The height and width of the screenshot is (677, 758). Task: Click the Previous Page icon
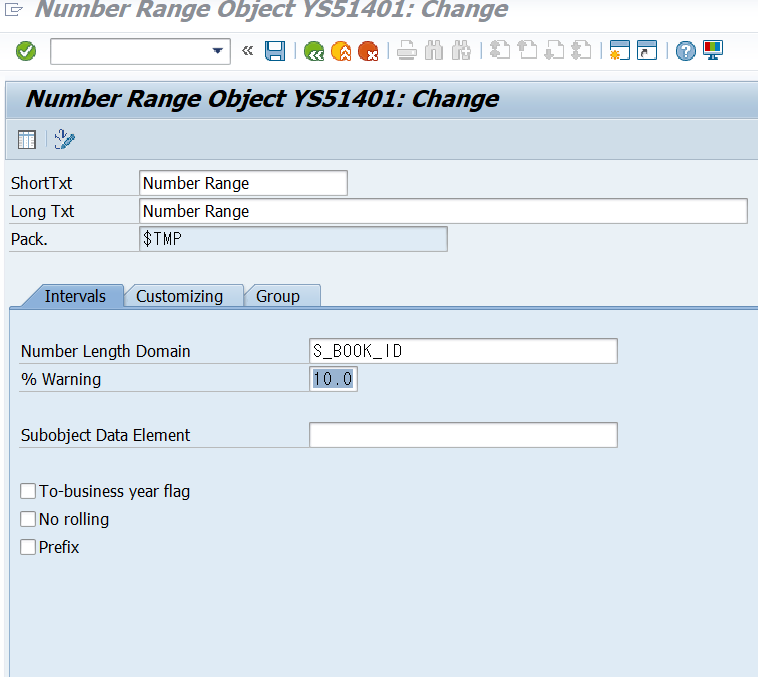coord(527,50)
